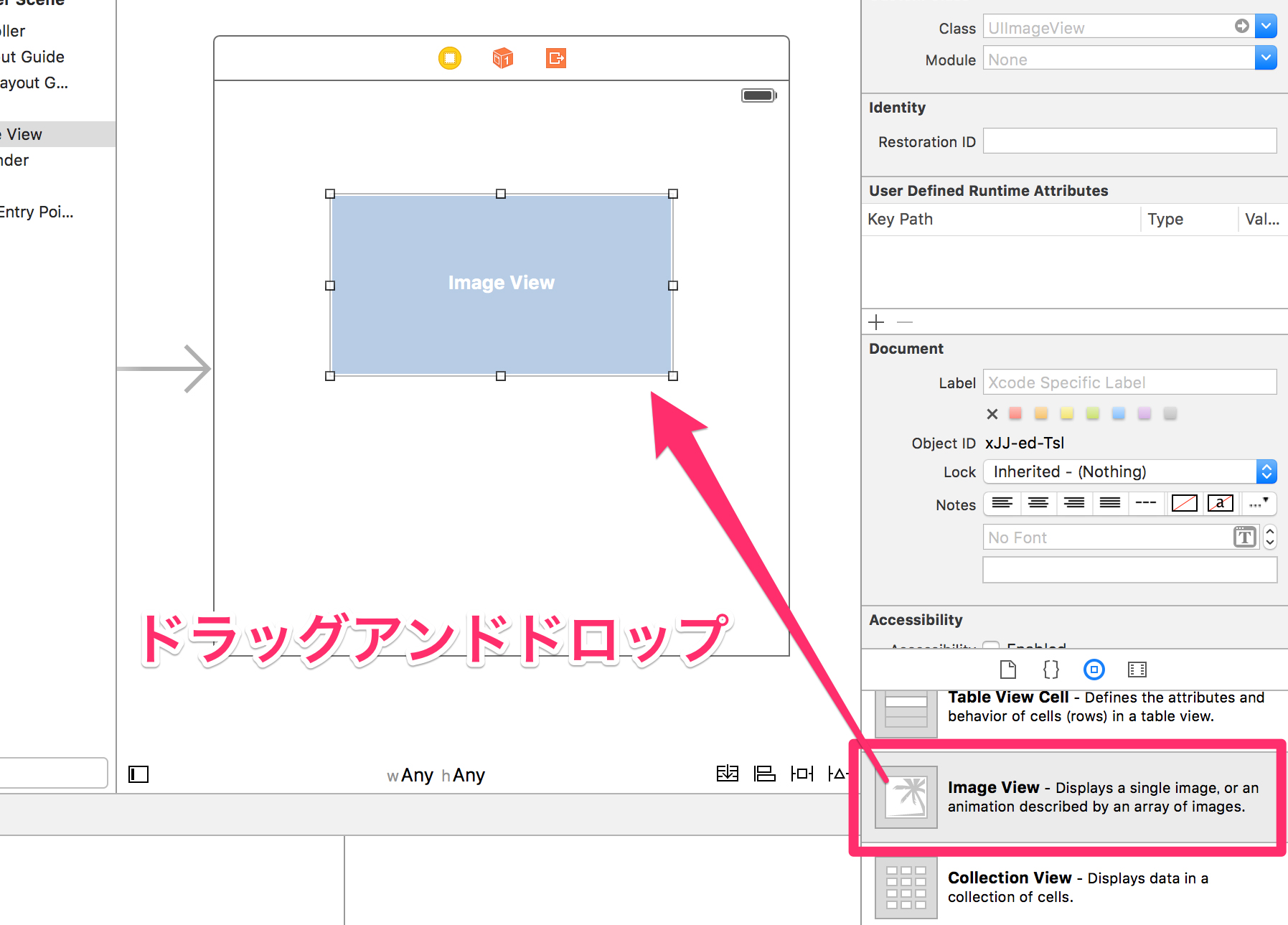The image size is (1288, 925).
Task: Enable left alignment for Notes text
Action: (x=1002, y=504)
